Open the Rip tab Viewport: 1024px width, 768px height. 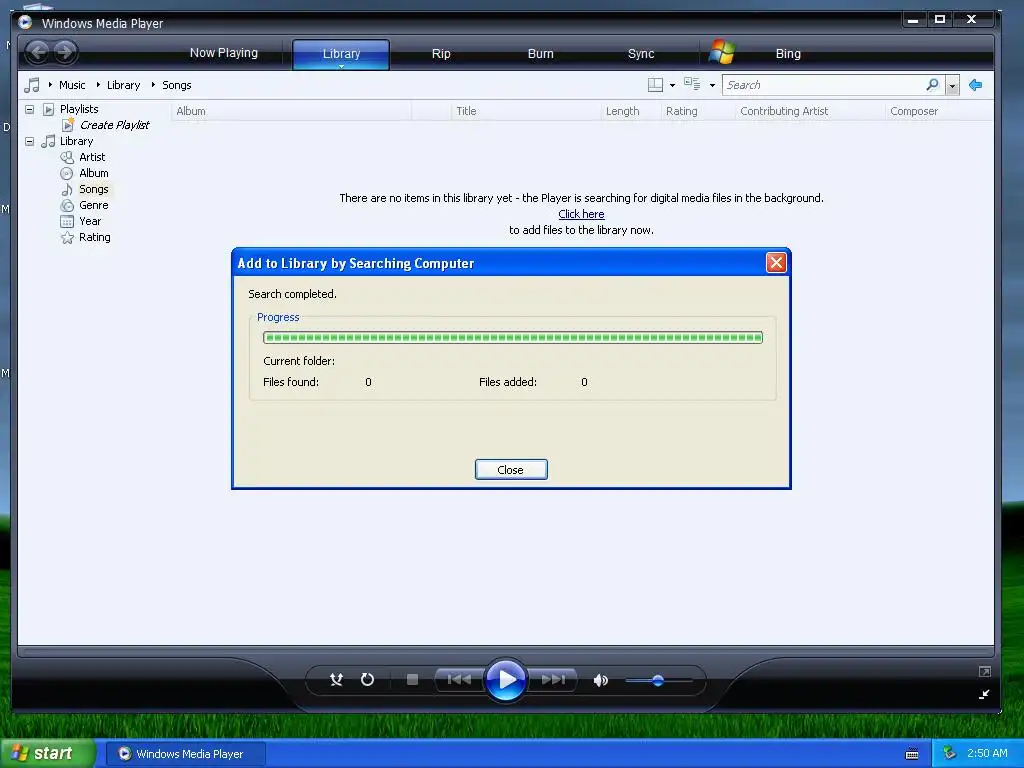click(441, 54)
